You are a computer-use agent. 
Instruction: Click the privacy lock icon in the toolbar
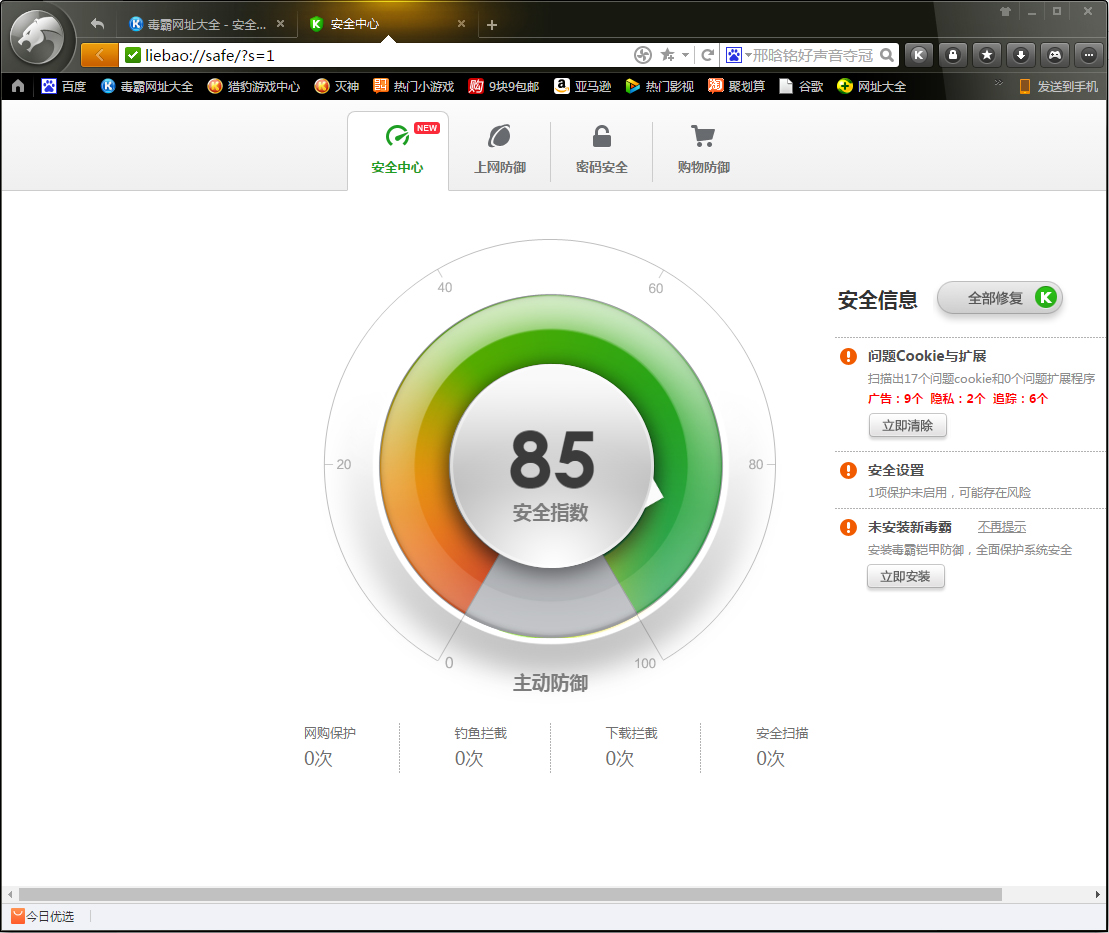pyautogui.click(x=953, y=55)
